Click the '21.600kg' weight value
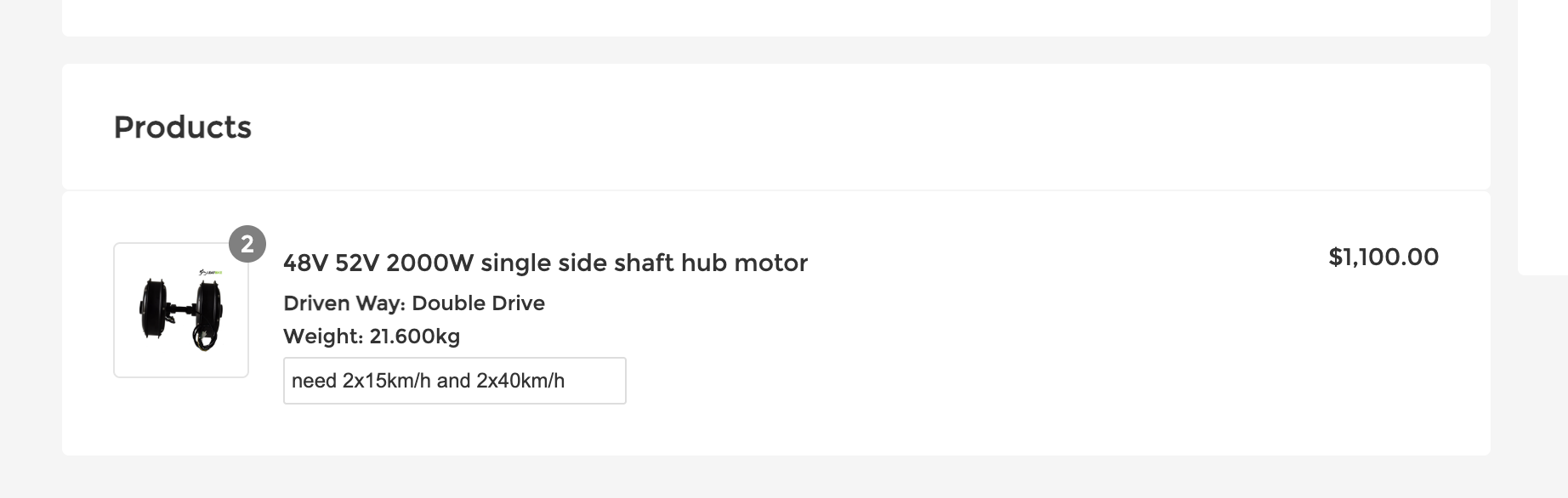Viewport: 1568px width, 498px height. tap(414, 337)
